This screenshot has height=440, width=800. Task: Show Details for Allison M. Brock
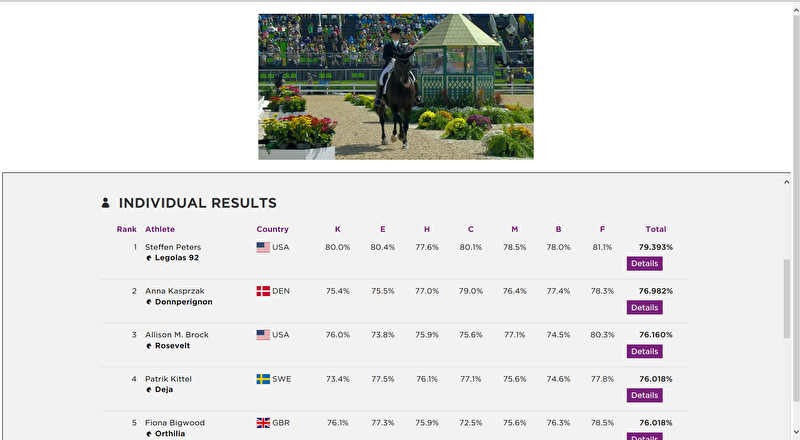644,352
